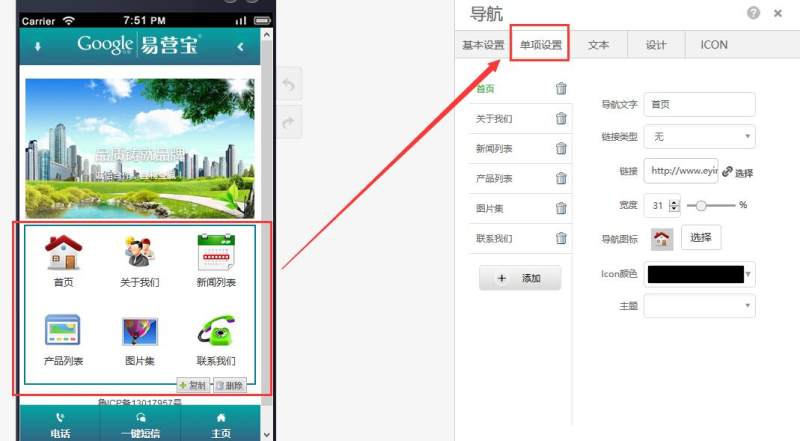Switch to the ICON tab
The height and width of the screenshot is (441, 800).
[714, 45]
